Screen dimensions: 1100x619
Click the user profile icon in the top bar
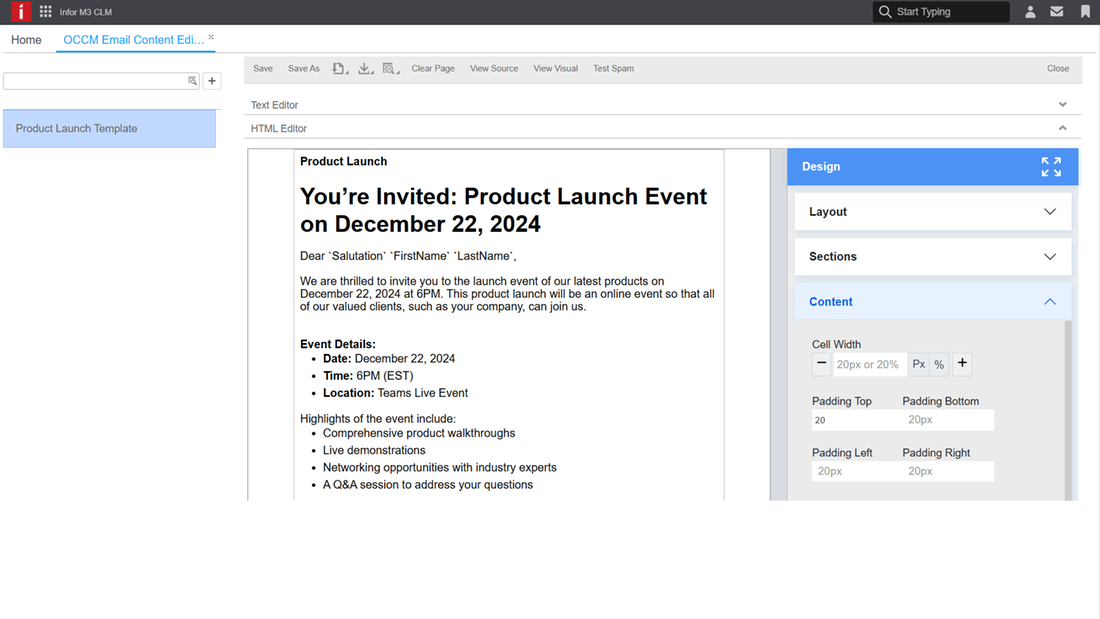tap(1030, 11)
